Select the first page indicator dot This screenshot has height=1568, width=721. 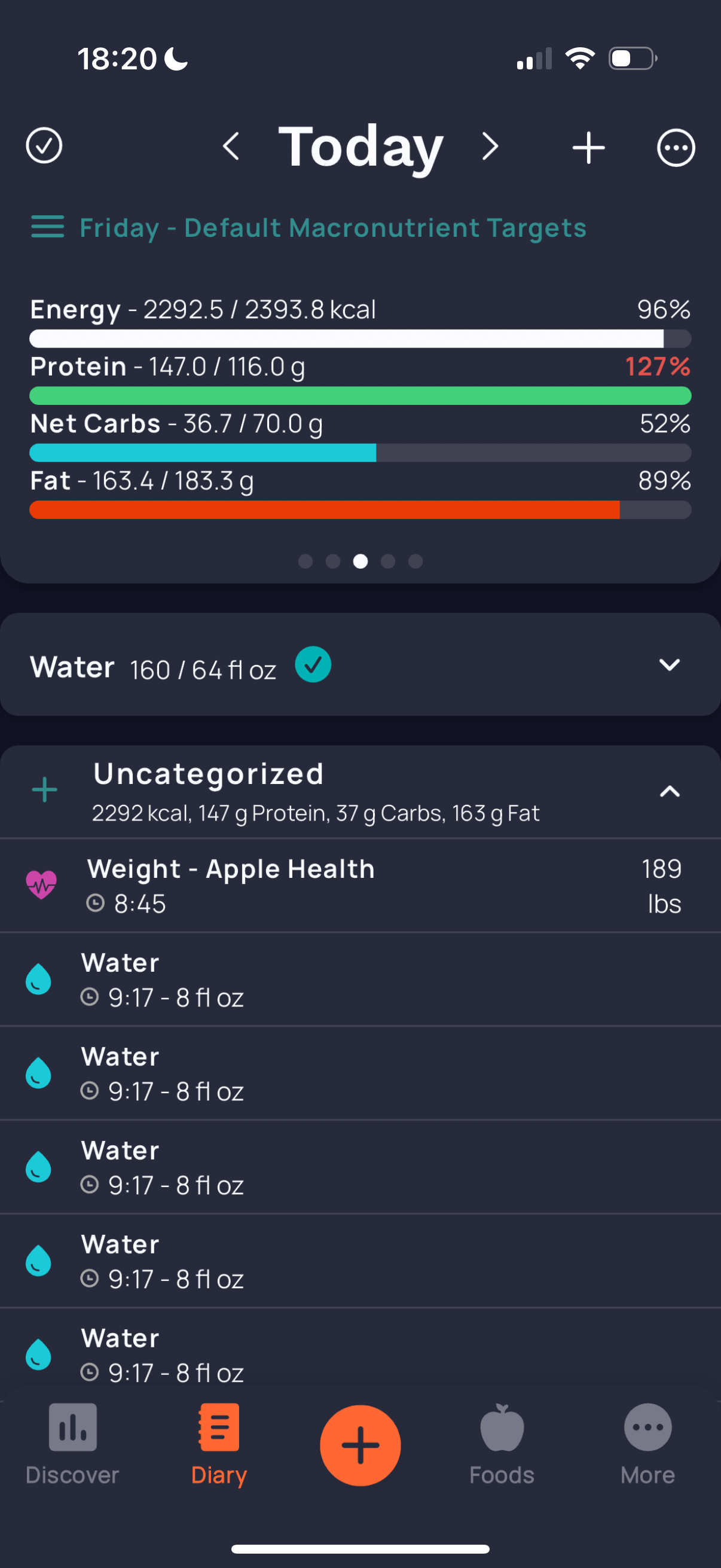coord(305,561)
